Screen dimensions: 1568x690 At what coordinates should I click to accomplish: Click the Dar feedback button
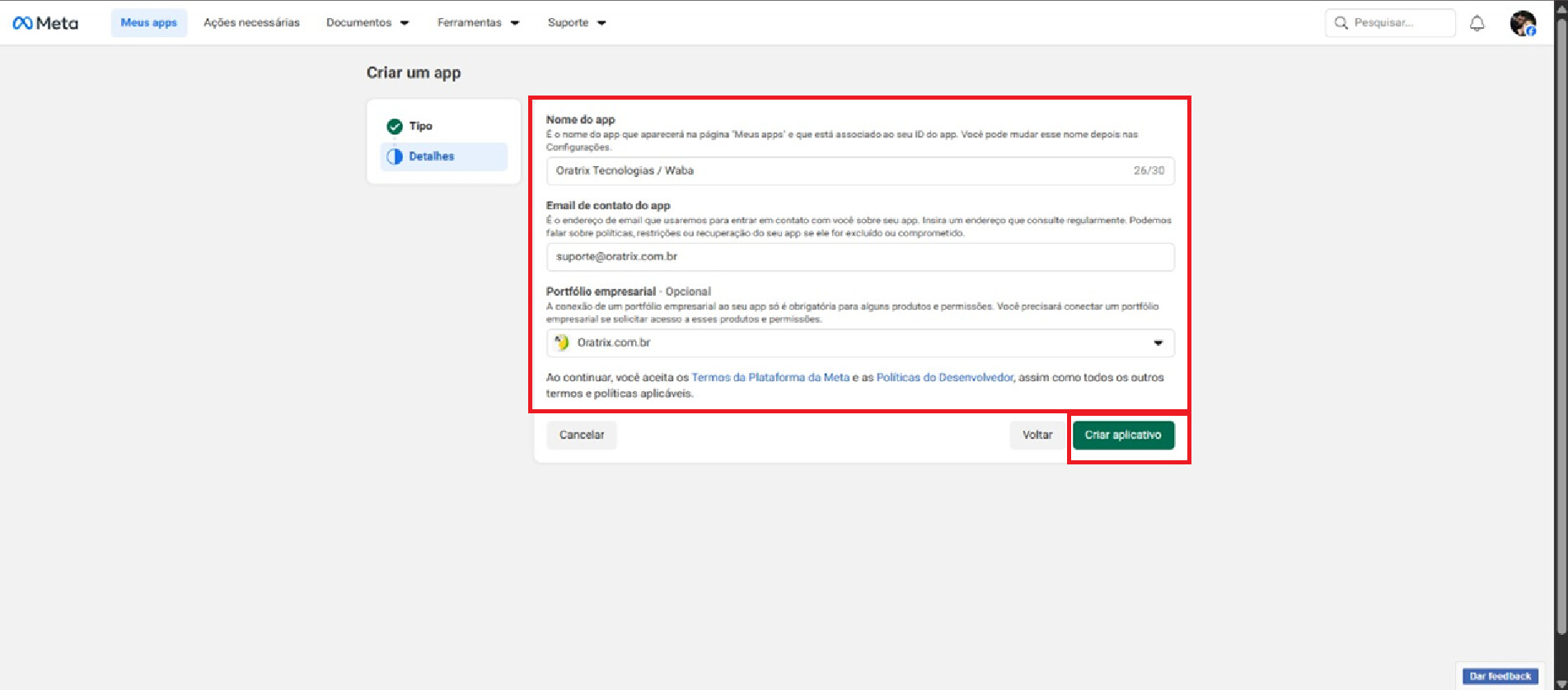pos(1500,676)
